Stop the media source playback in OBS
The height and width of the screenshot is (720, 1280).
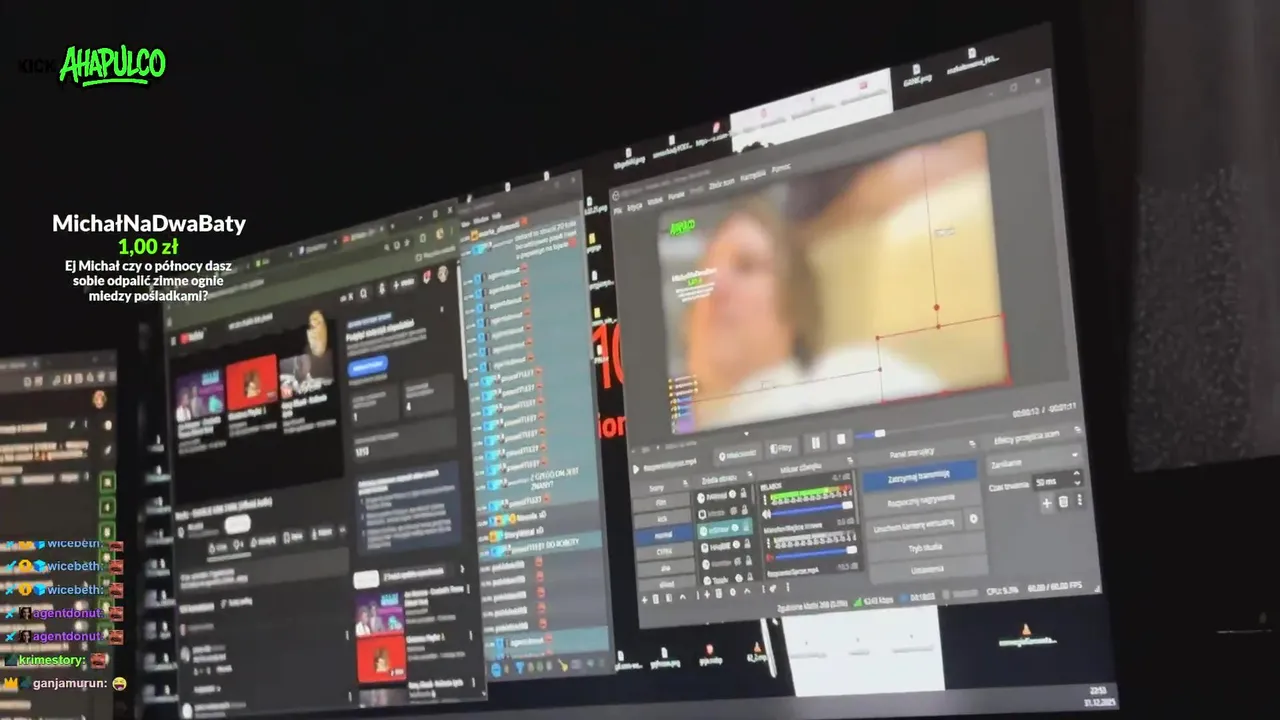[841, 439]
